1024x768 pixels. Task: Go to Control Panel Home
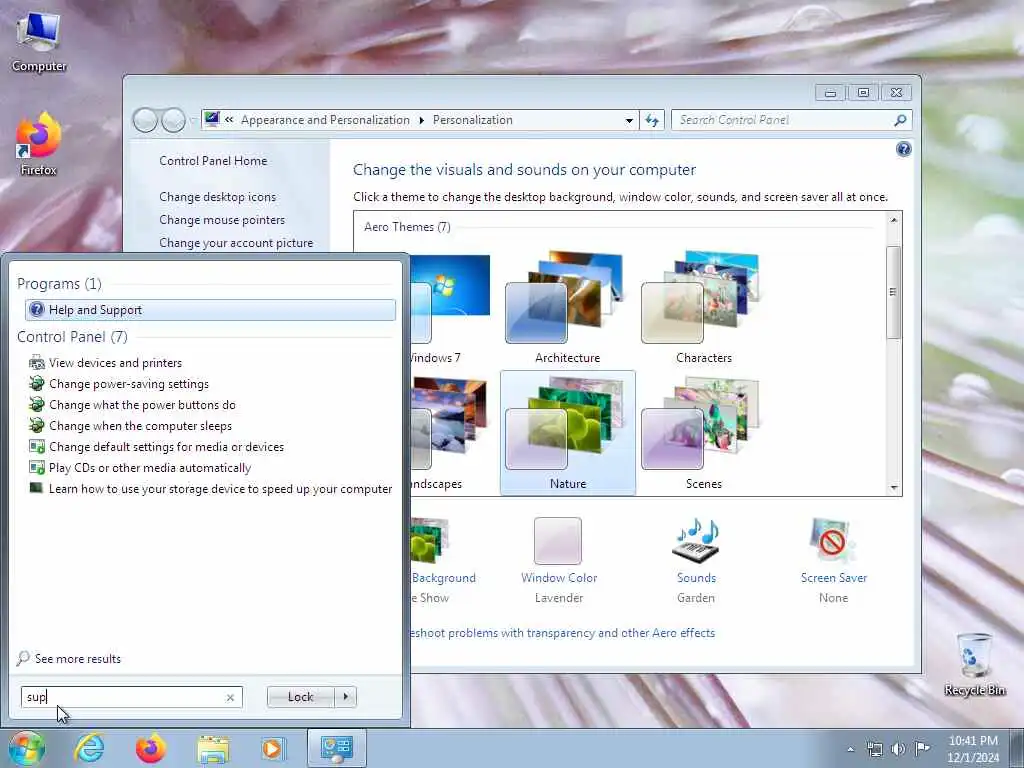click(213, 161)
